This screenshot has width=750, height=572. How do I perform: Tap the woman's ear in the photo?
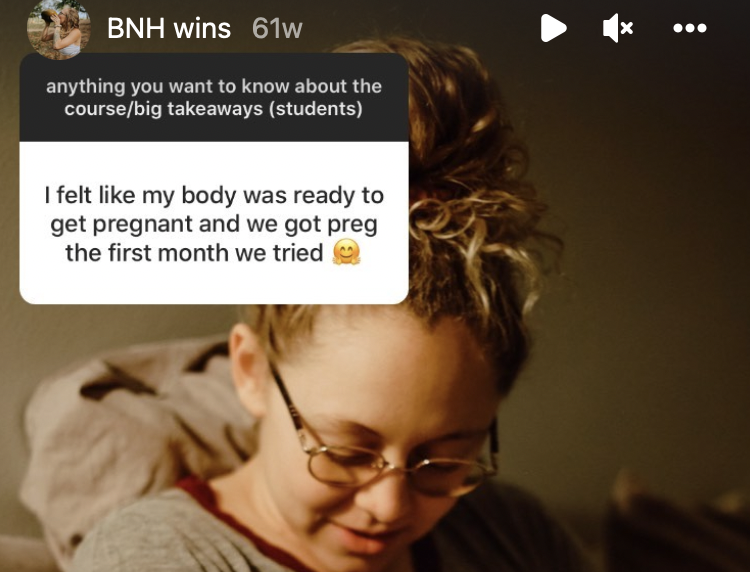click(x=248, y=368)
